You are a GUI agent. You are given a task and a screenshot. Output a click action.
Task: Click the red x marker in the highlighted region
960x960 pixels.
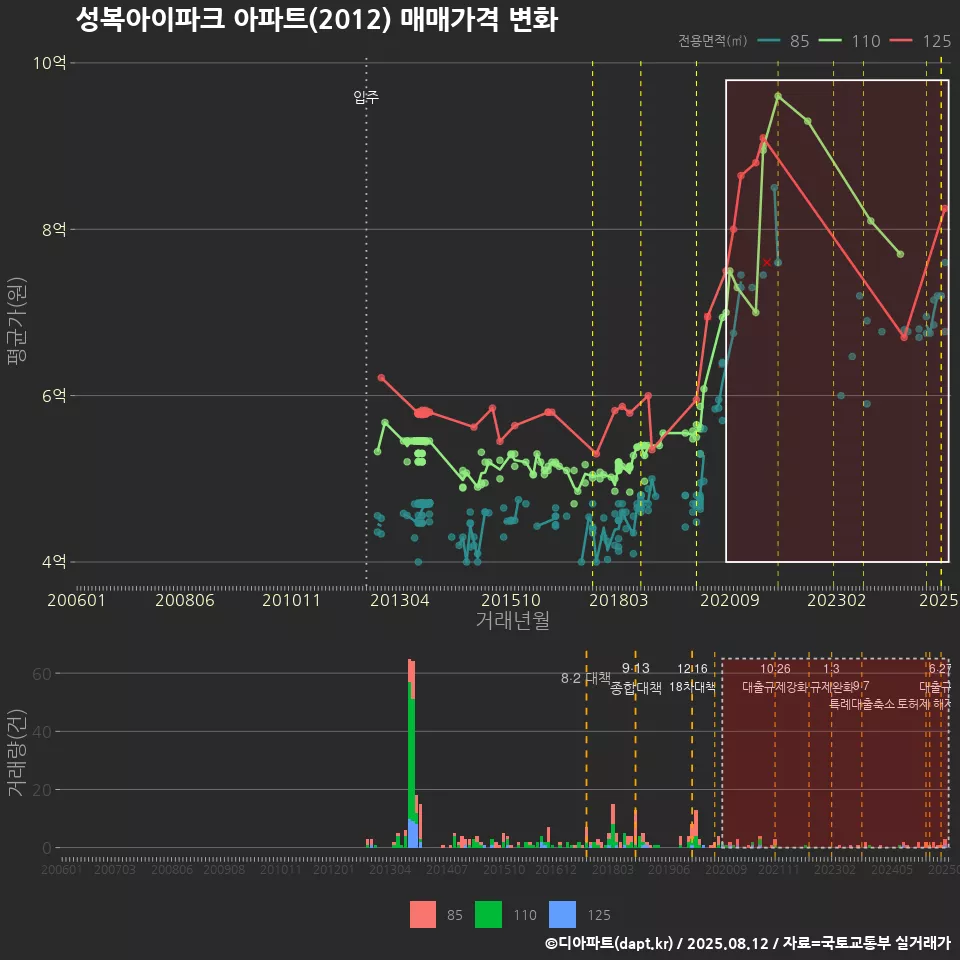tap(767, 262)
